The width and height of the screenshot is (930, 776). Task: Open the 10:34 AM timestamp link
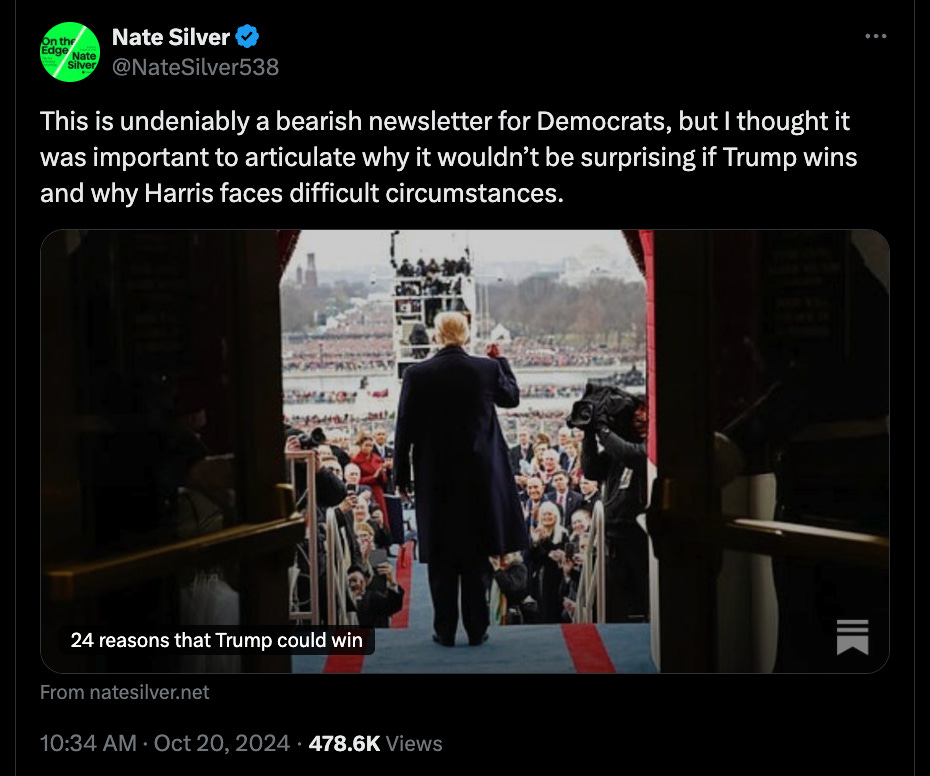coord(88,743)
